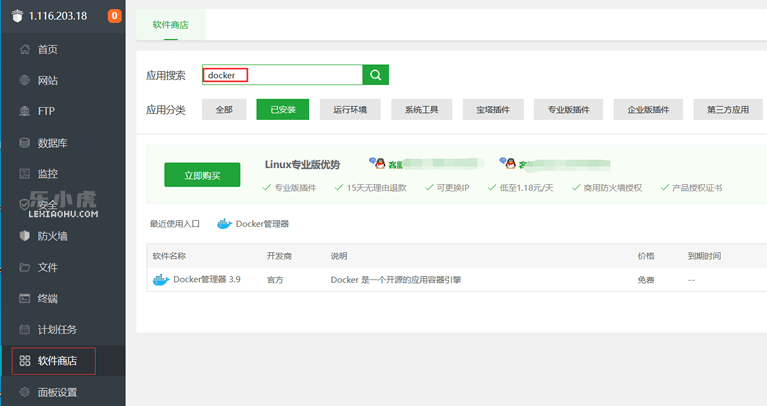
Task: Click the Docker whale icon in table row
Action: [x=161, y=280]
